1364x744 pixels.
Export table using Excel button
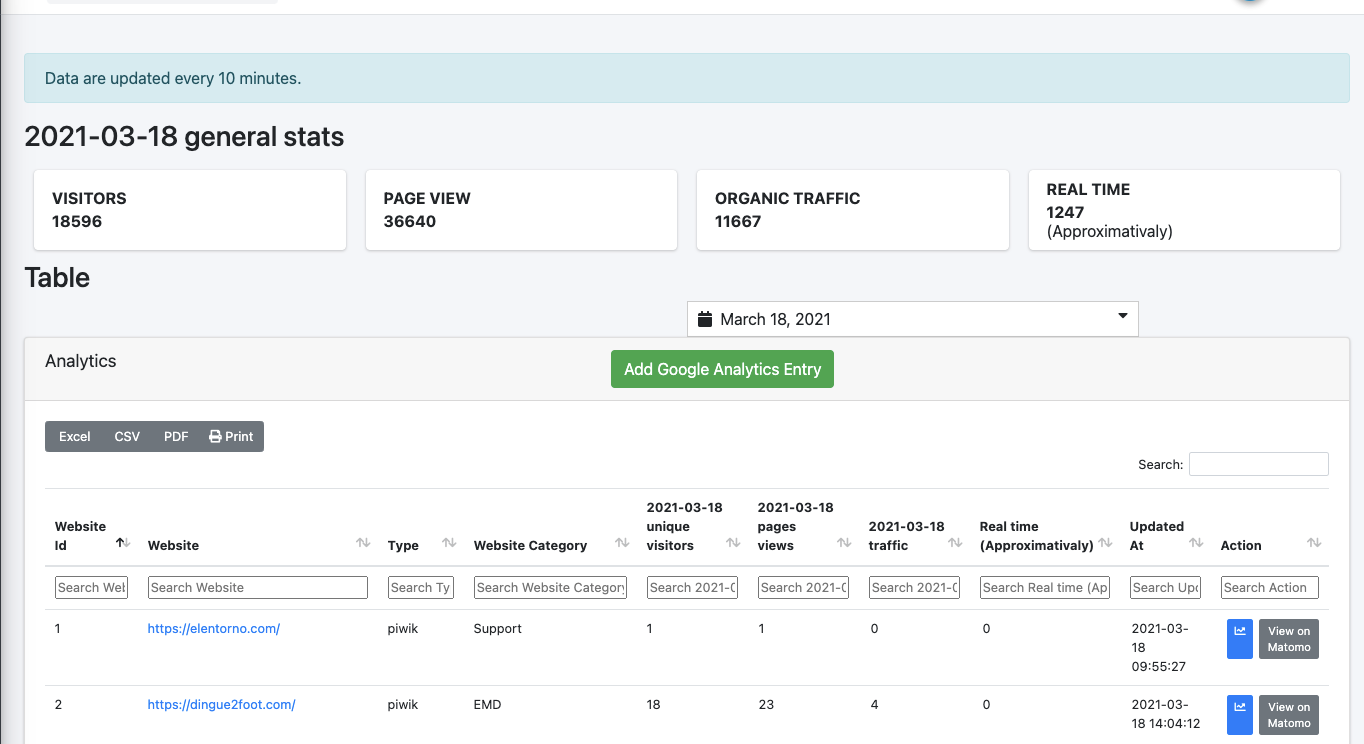[75, 437]
